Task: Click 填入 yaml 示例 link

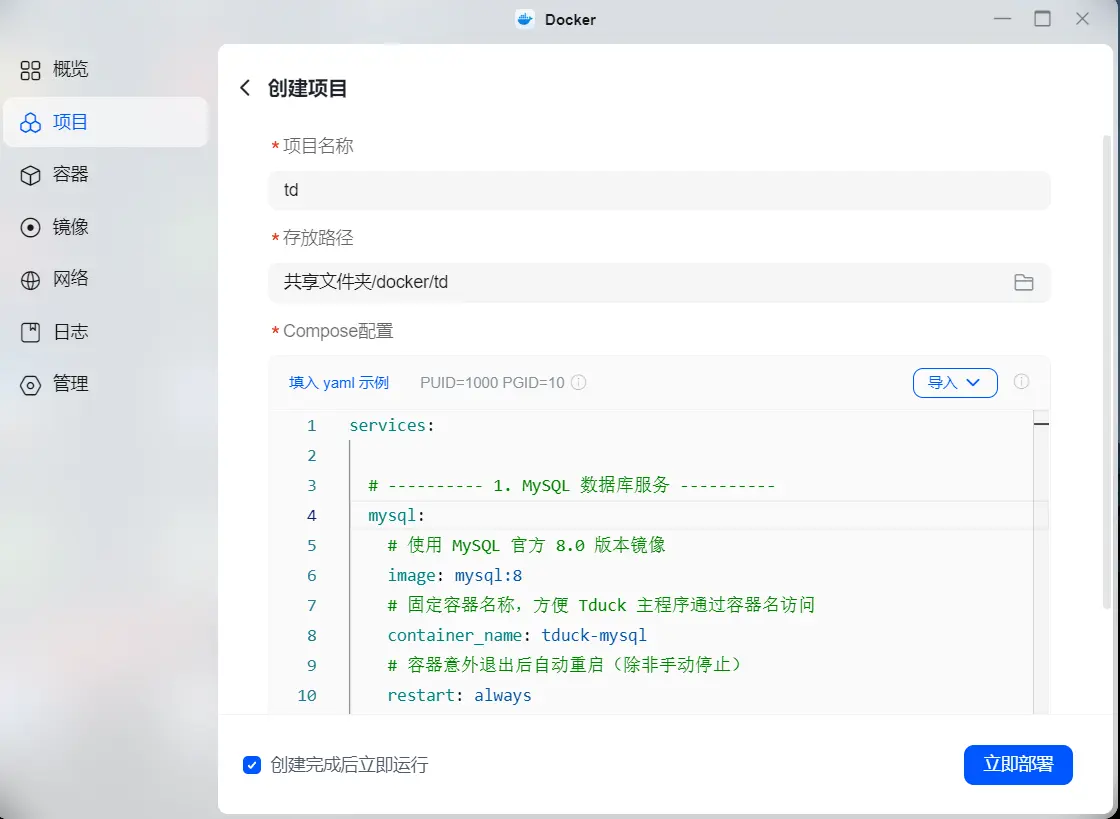Action: [339, 383]
